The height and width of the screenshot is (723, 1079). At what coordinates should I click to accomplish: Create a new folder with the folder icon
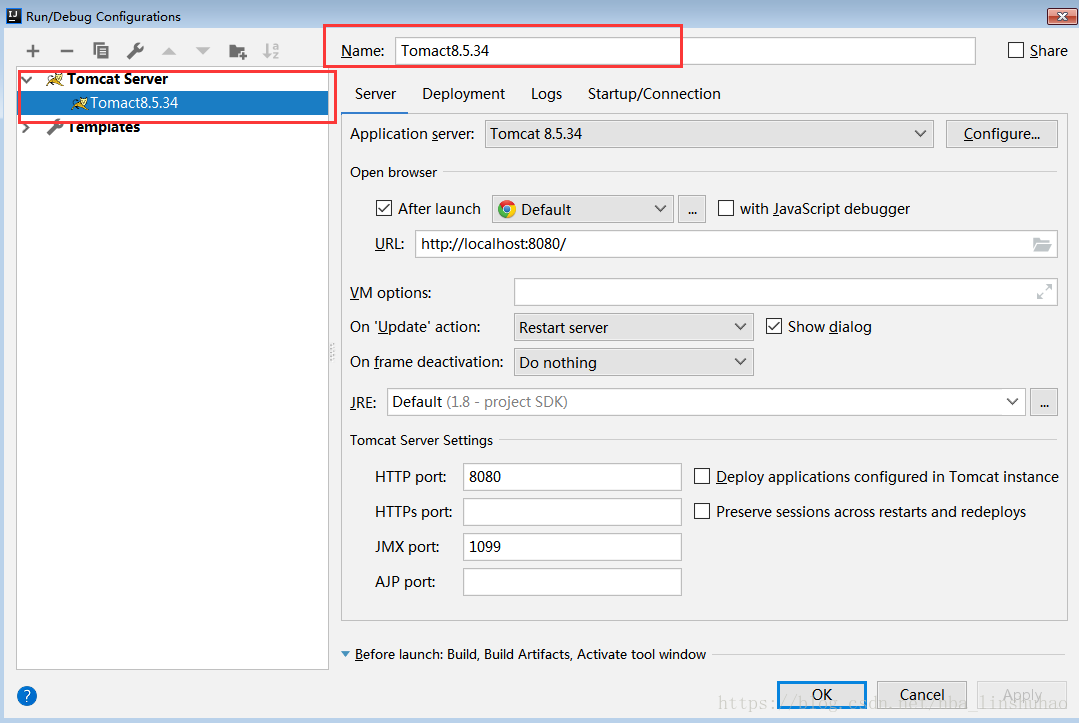coord(237,51)
